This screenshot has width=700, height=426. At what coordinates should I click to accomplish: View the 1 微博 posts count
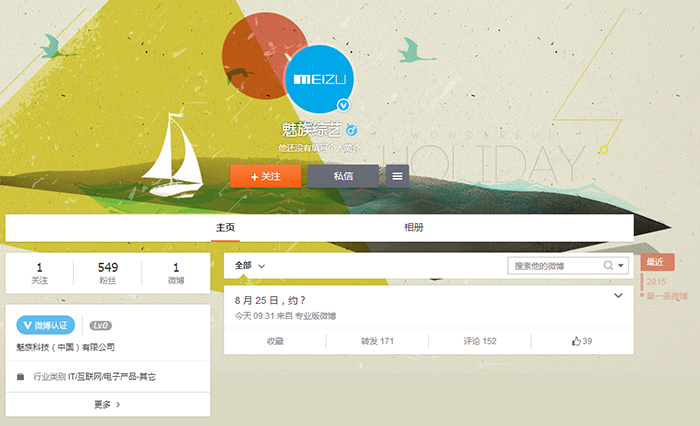(176, 273)
